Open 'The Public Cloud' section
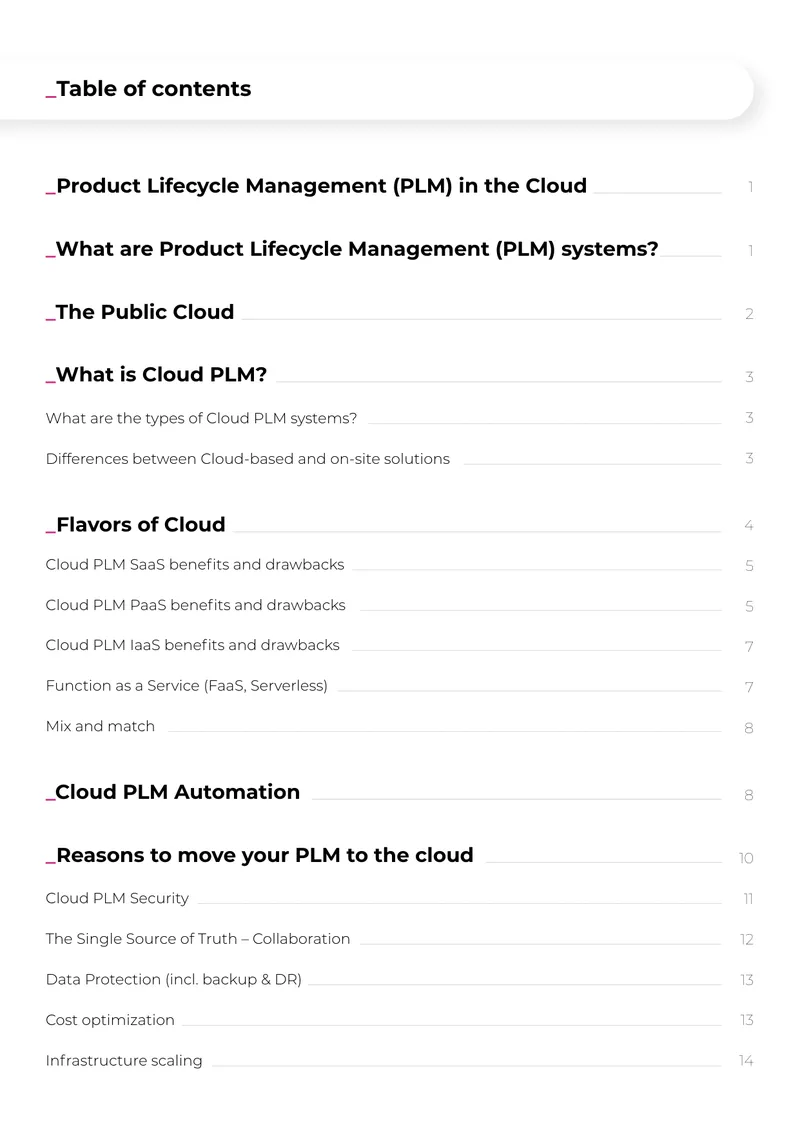The image size is (800, 1130). click(140, 312)
